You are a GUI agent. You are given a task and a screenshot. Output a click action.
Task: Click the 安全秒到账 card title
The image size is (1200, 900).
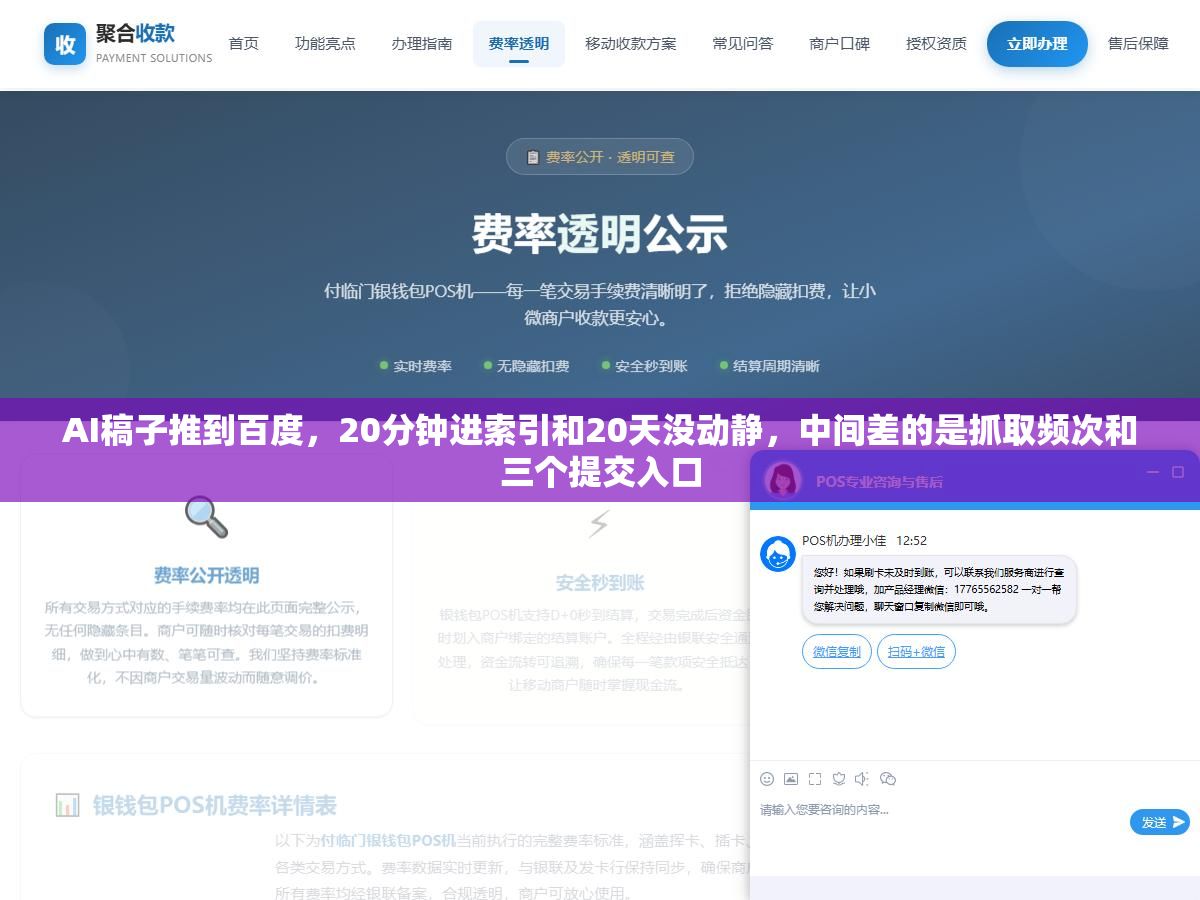599,582
